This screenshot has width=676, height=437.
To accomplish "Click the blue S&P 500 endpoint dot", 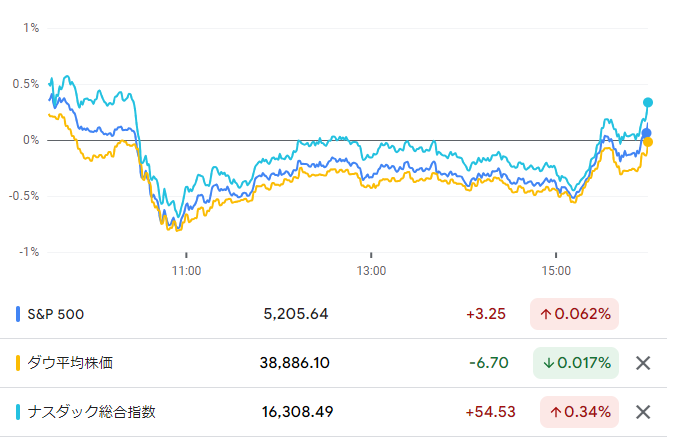I will pyautogui.click(x=647, y=133).
